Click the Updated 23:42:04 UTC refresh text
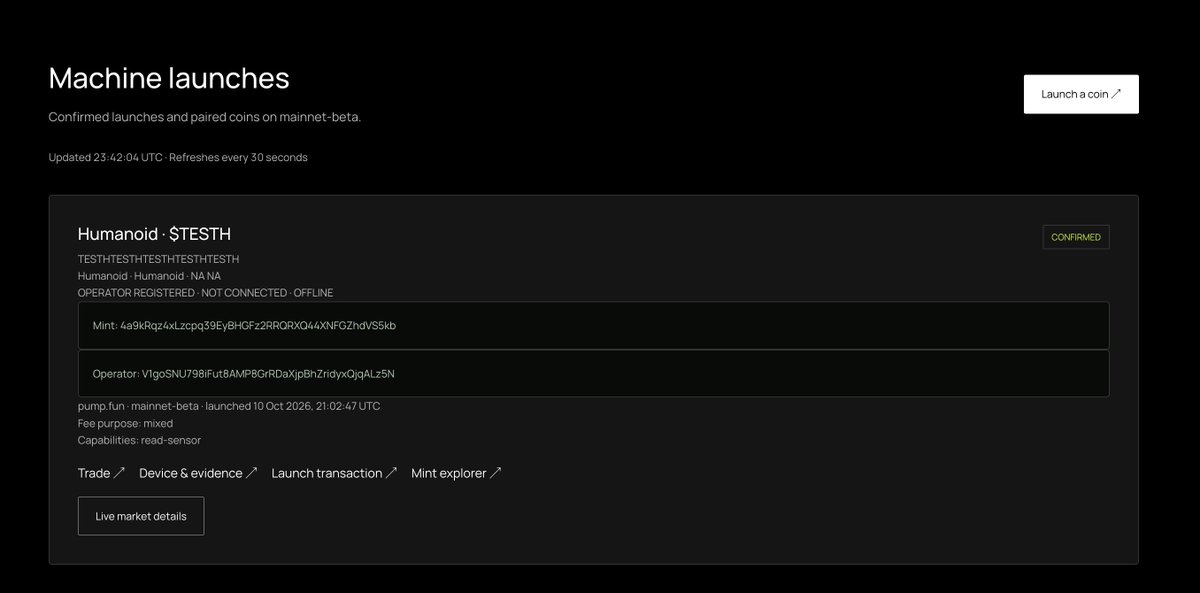The height and width of the screenshot is (593, 1200). (178, 157)
